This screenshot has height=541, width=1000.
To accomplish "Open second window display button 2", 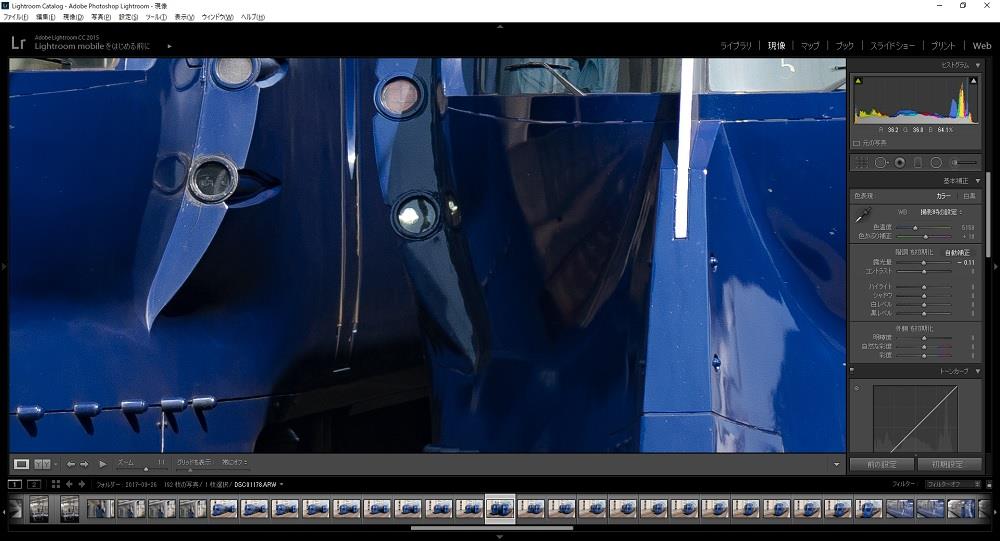I will click(x=34, y=484).
